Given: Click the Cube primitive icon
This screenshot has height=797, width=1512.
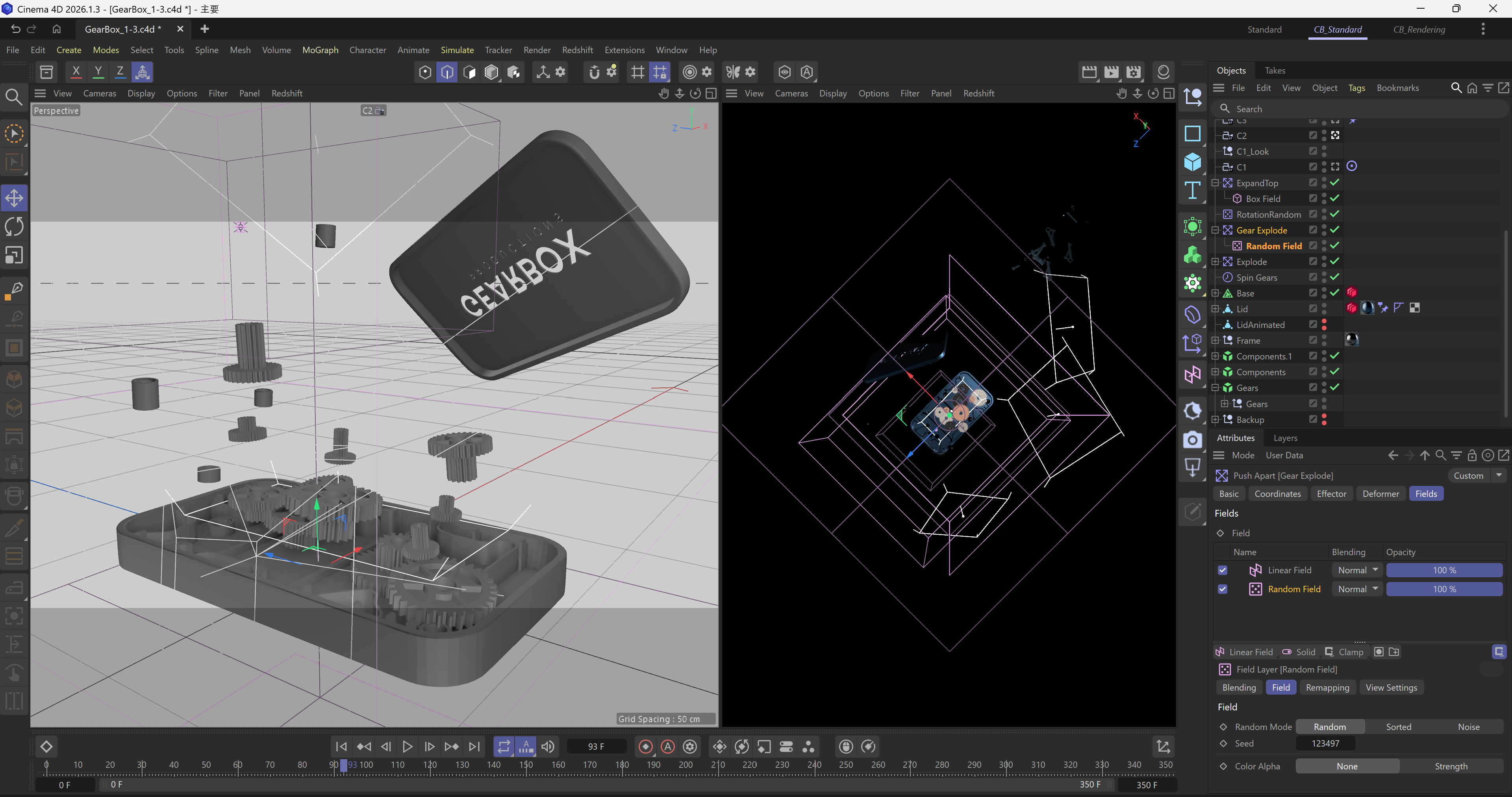Looking at the screenshot, I should tap(1192, 162).
